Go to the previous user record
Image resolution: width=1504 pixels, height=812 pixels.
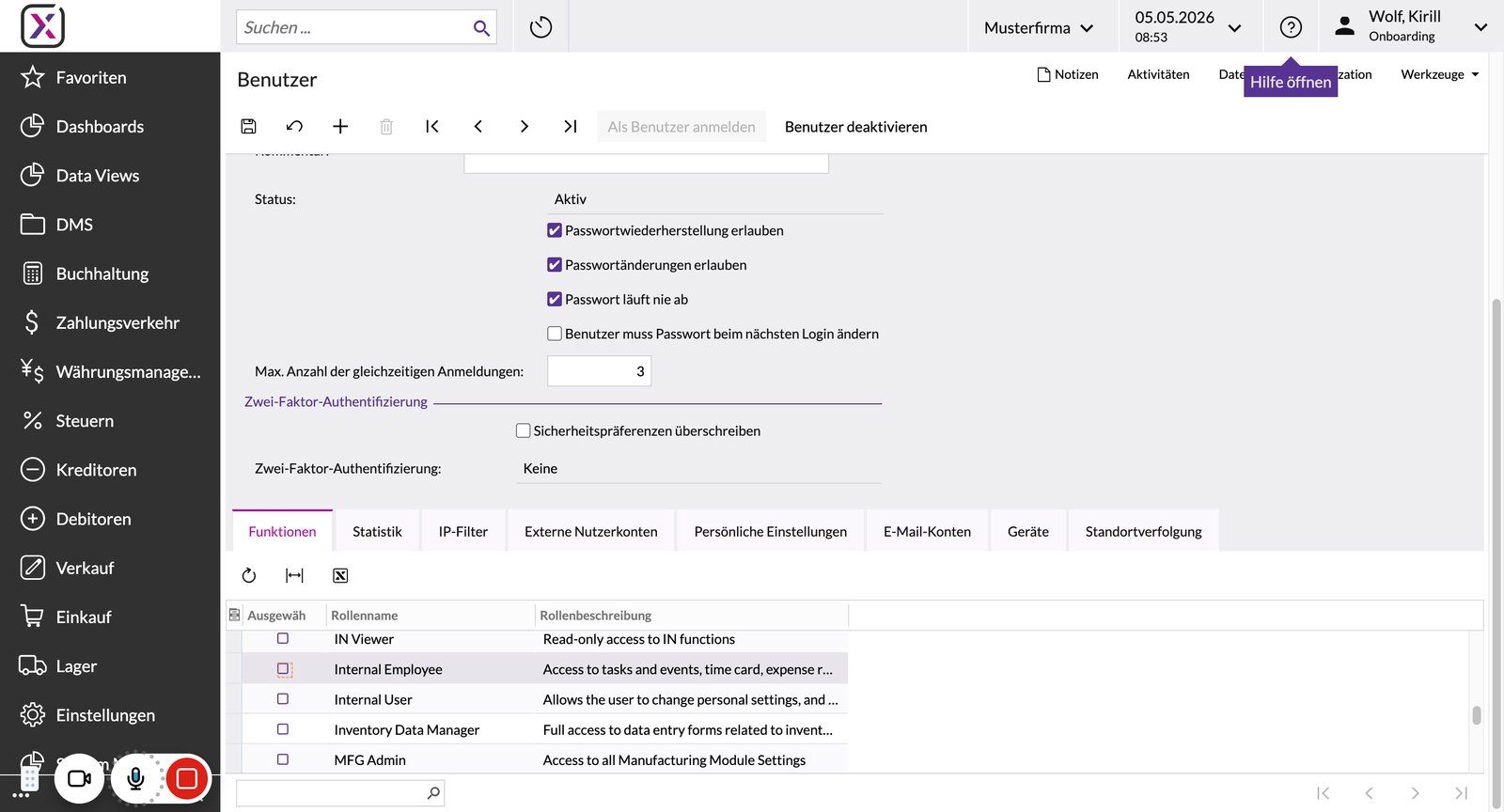(x=478, y=126)
